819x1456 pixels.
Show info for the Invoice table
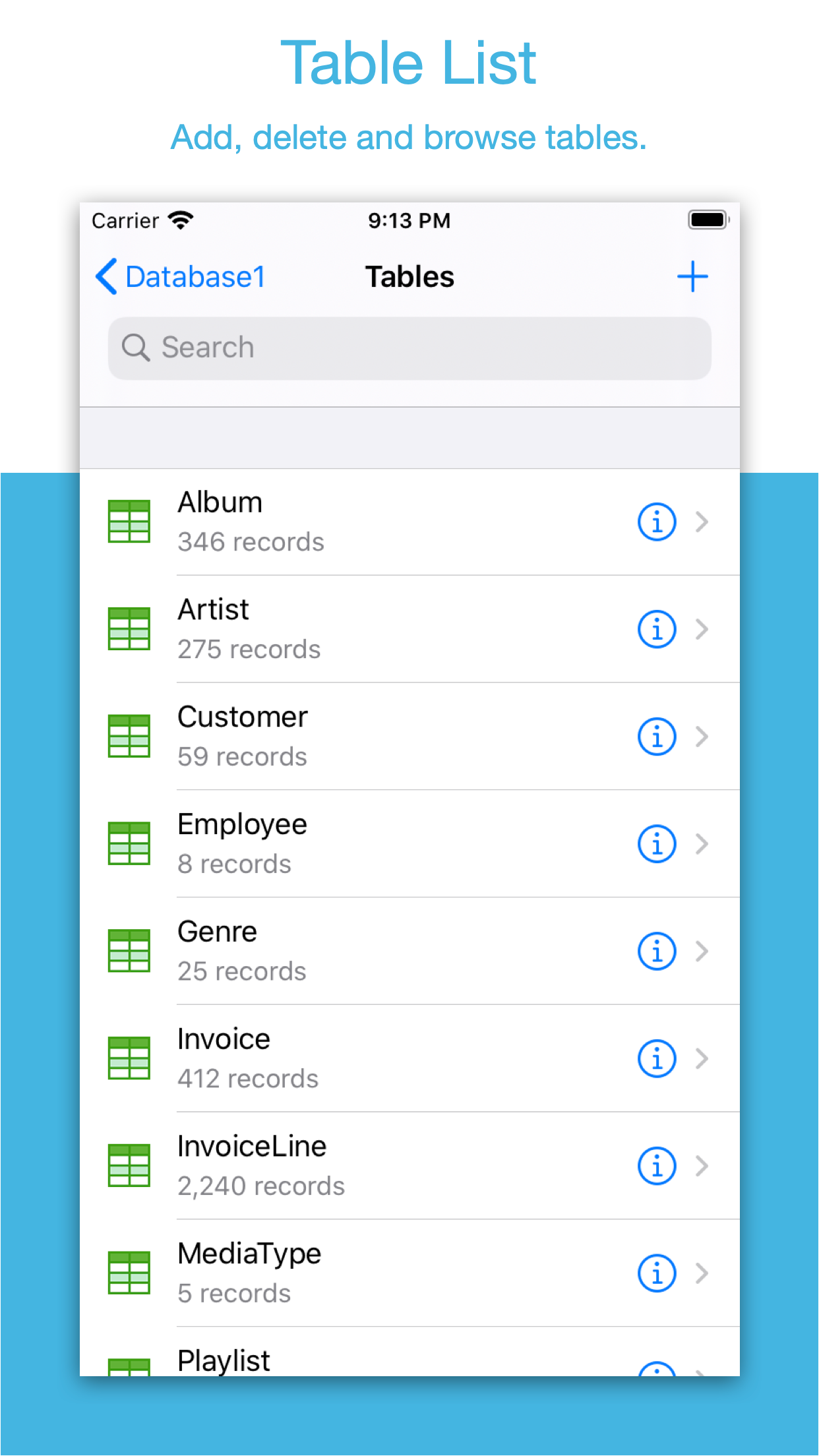click(x=656, y=1058)
